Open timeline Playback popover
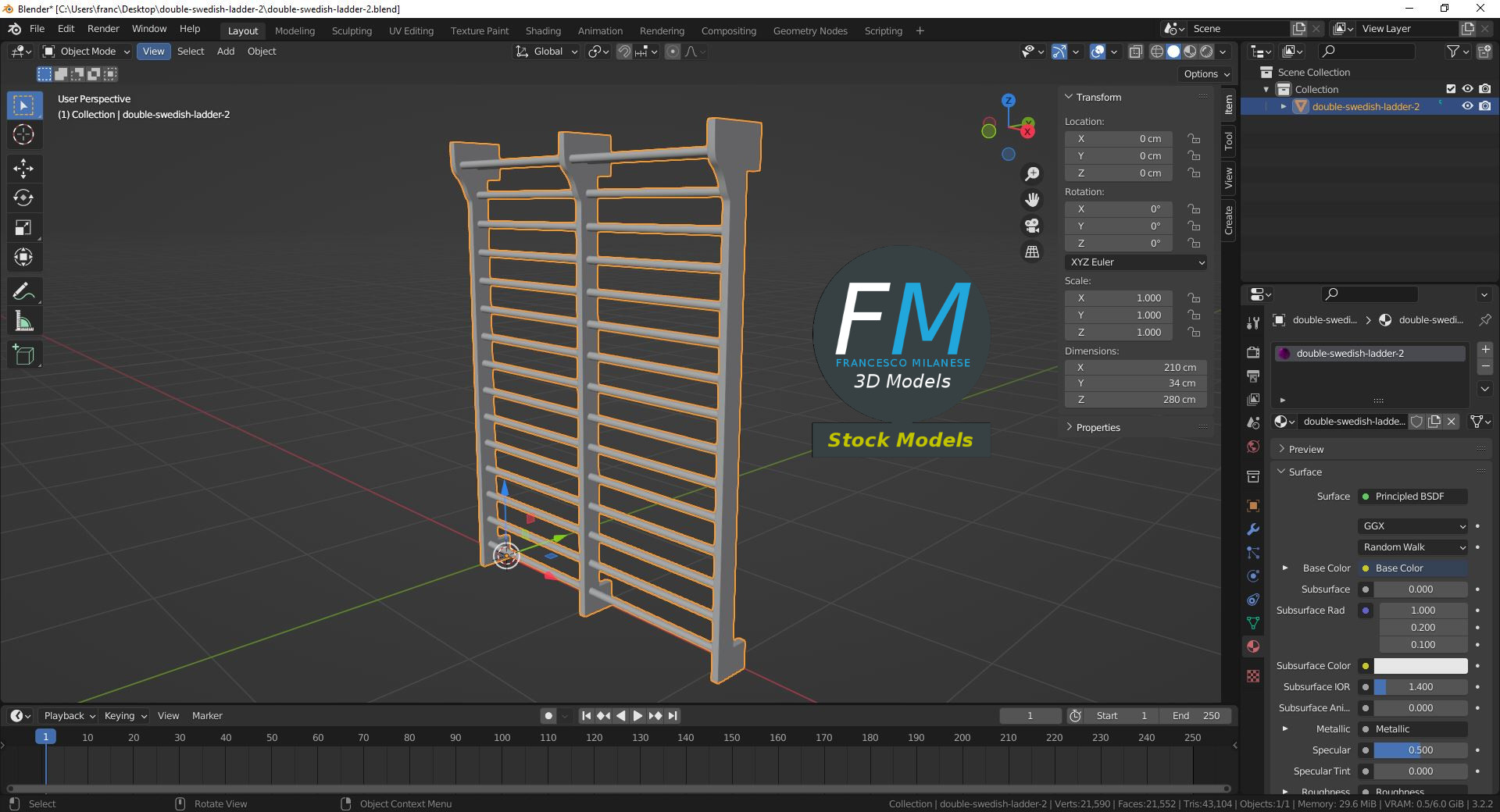The image size is (1500, 812). click(x=69, y=716)
